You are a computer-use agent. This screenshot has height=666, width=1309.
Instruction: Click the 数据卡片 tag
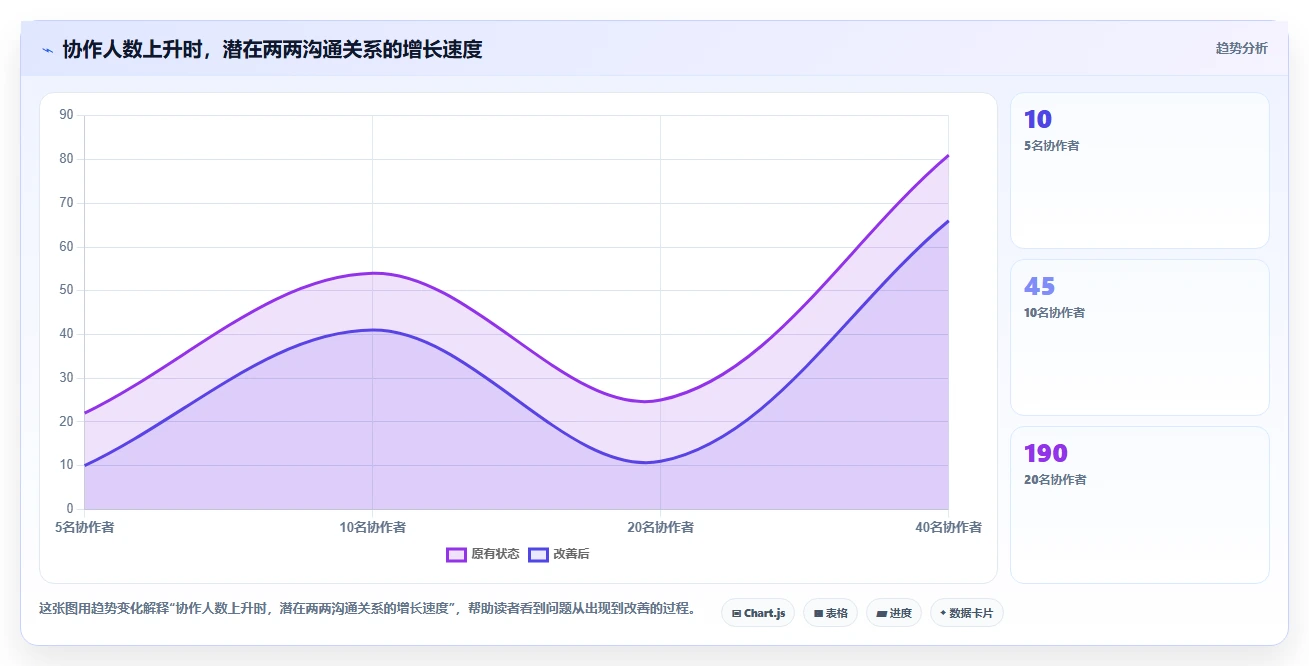click(966, 613)
